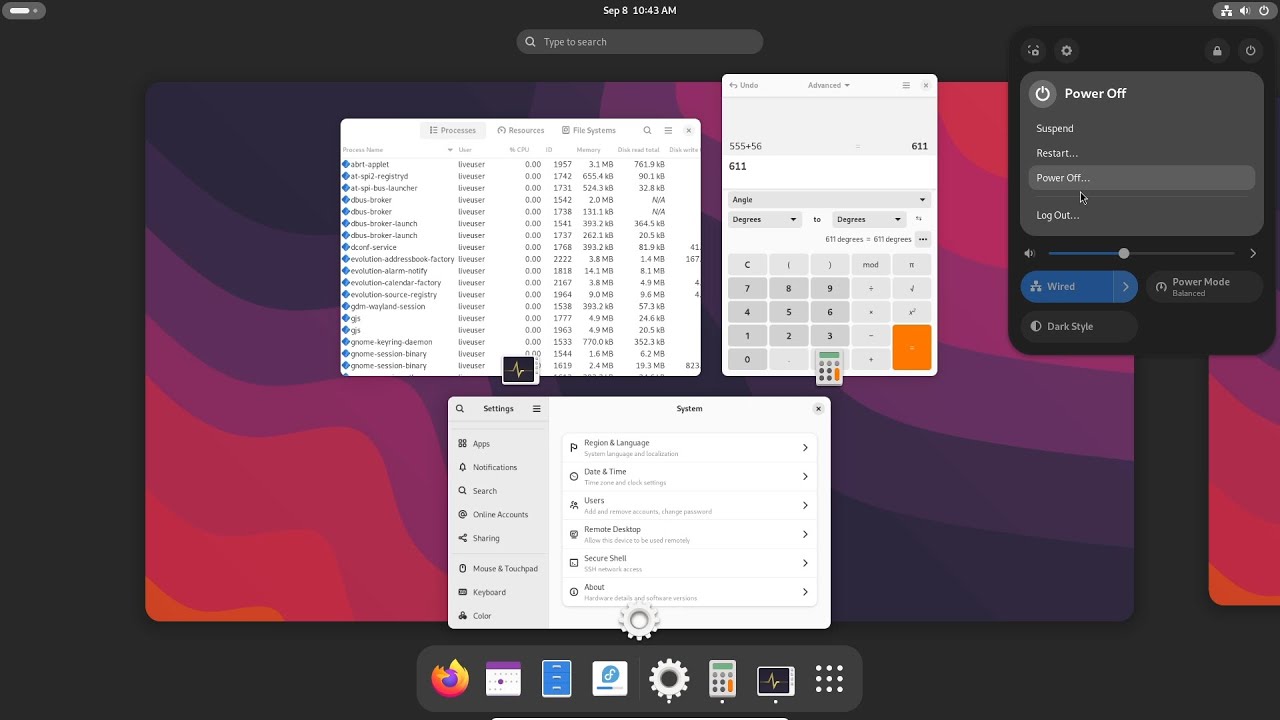The height and width of the screenshot is (720, 1280).
Task: Click Undo in the Calculator header
Action: click(x=744, y=85)
